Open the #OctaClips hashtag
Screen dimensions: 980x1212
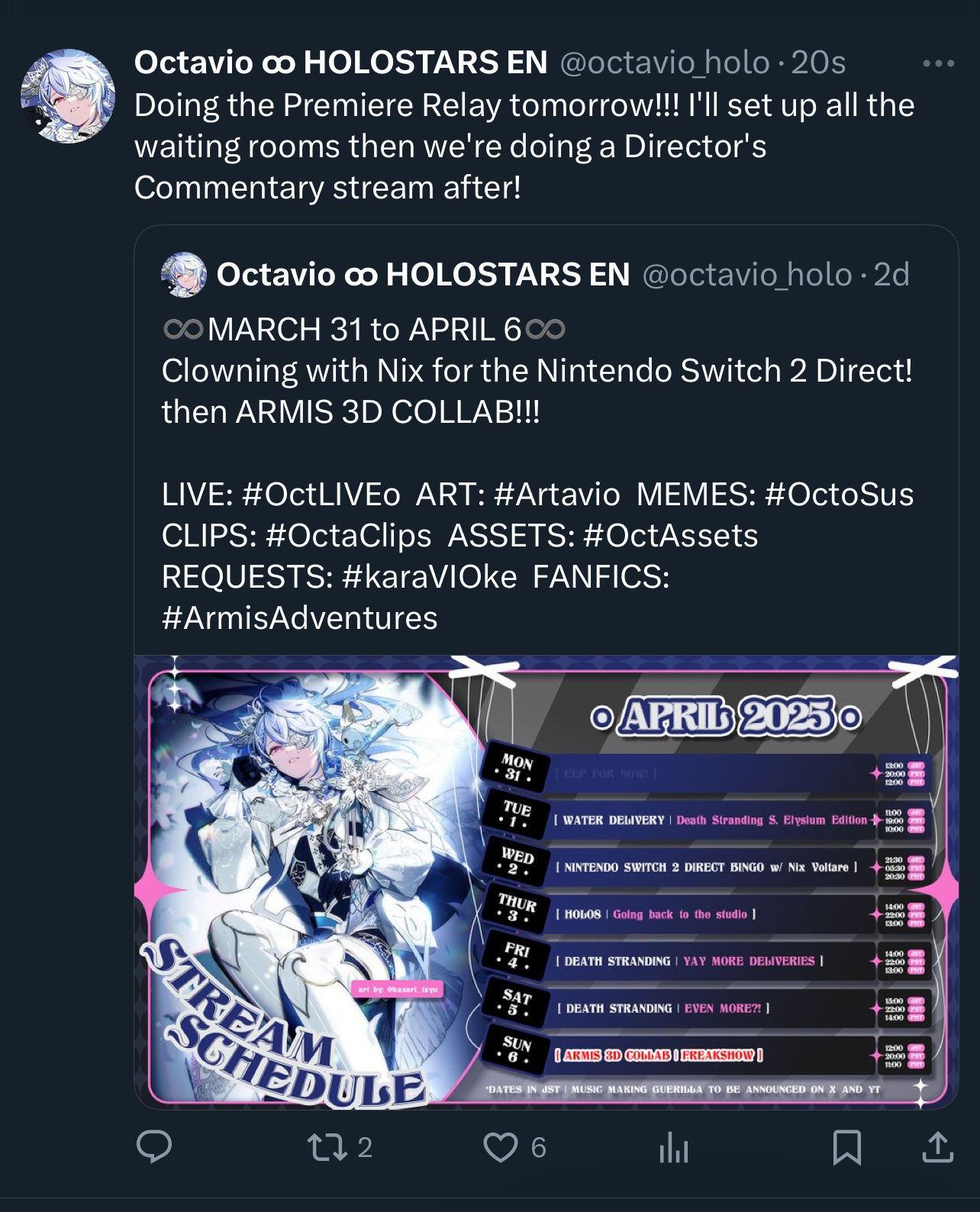[349, 536]
